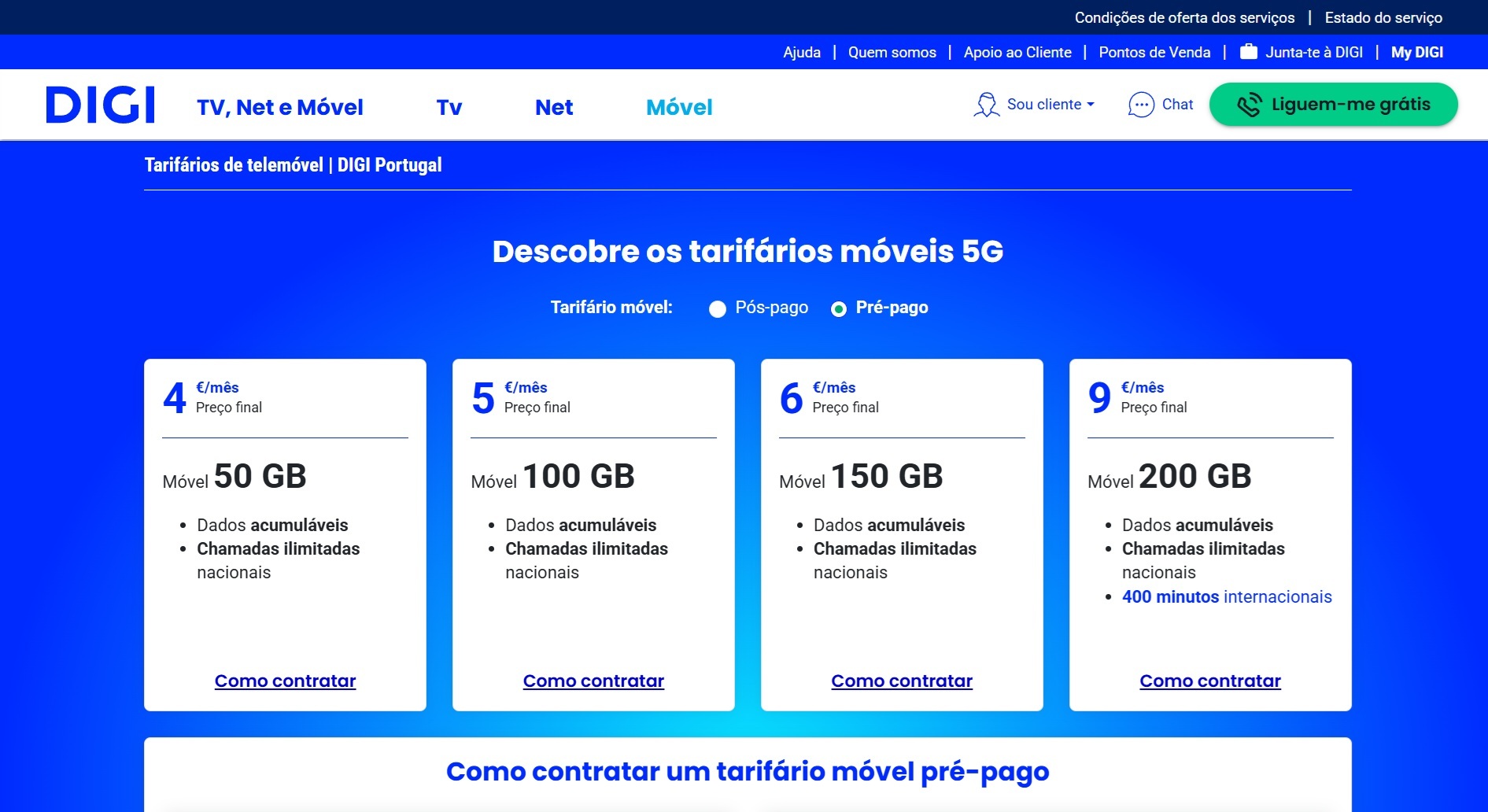
Task: Open Pontos de Venda link
Action: point(1154,52)
